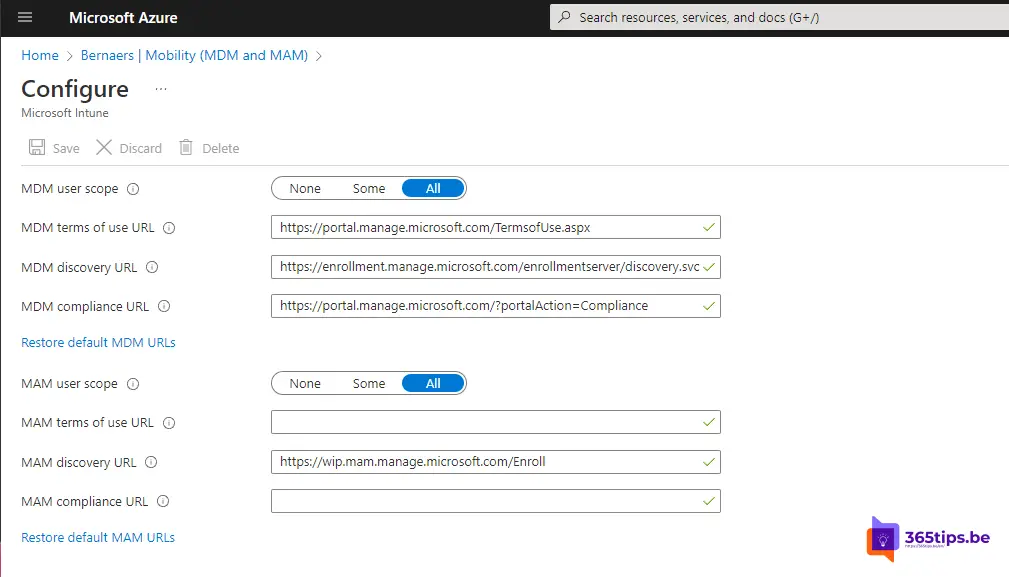Open Bernaers Mobility (MDM and MAM) breadcrumb

pos(194,55)
